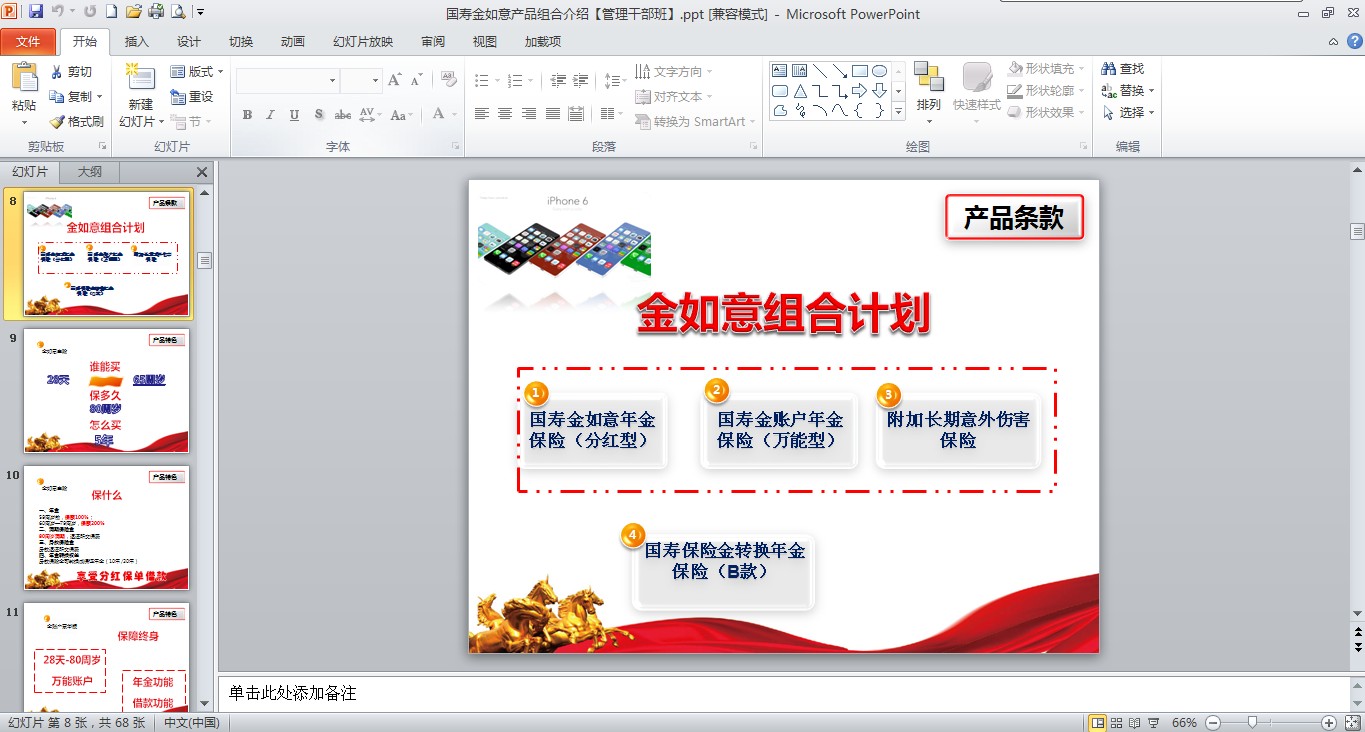
Task: Center text in paragraph group
Action: pyautogui.click(x=505, y=114)
